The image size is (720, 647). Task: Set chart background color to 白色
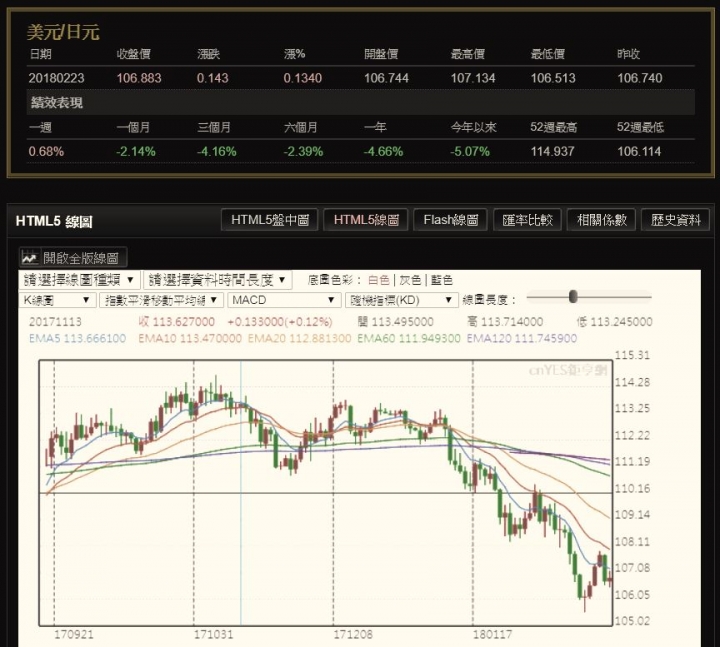pos(378,280)
